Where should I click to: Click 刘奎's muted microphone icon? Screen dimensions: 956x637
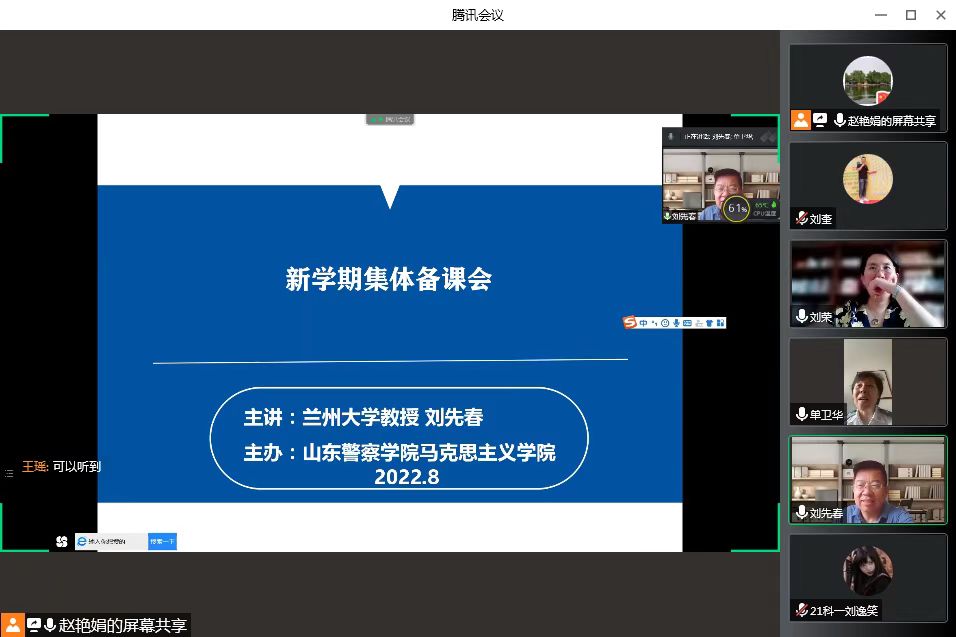pos(801,219)
